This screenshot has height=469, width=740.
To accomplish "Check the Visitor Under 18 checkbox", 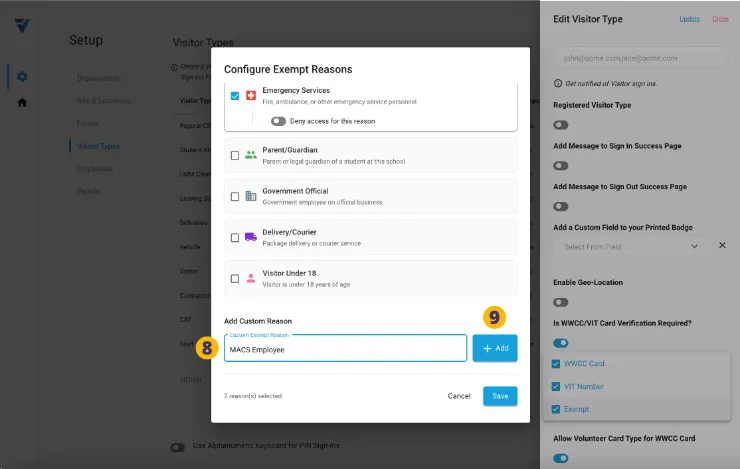I will (x=235, y=279).
